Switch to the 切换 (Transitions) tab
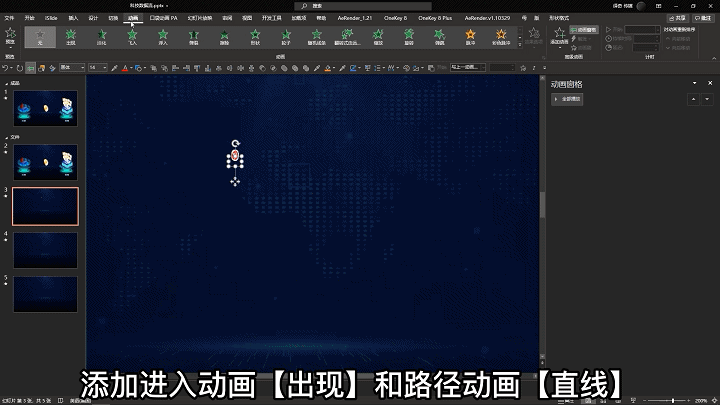 (113, 18)
